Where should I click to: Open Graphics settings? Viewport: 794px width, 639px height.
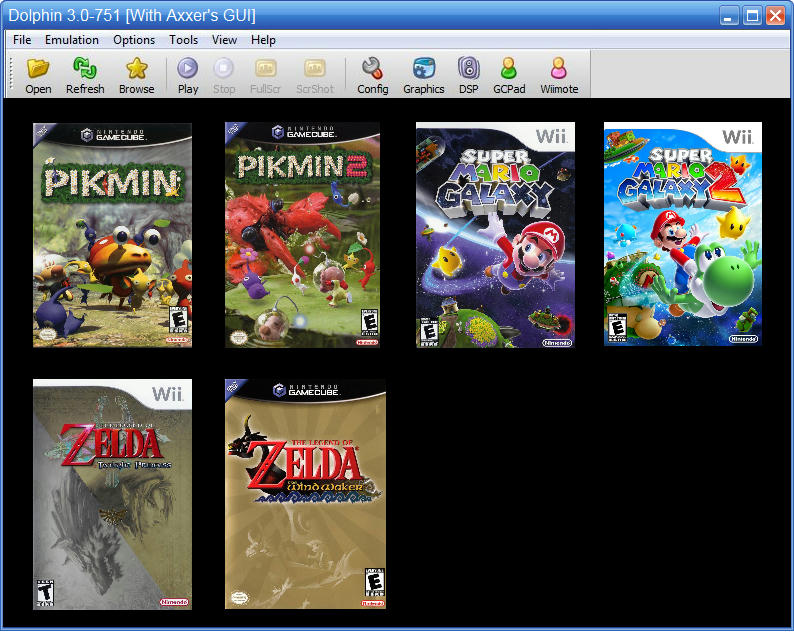[423, 75]
